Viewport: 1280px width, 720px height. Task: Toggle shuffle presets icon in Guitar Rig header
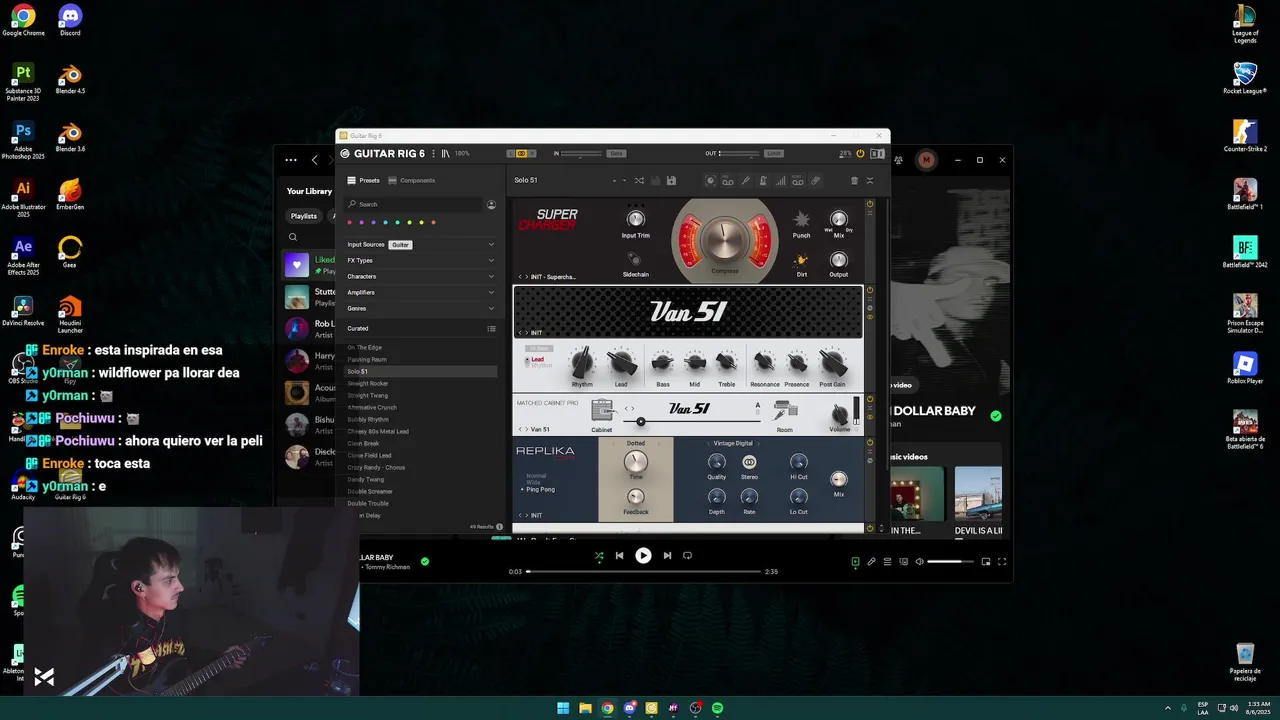639,181
